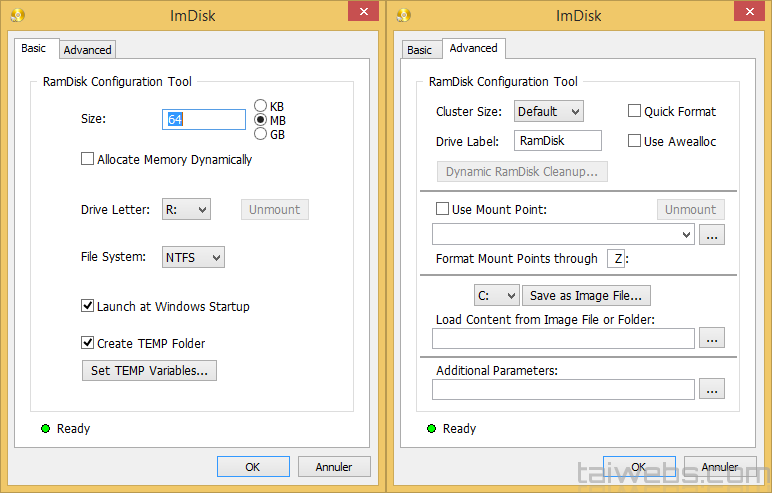Screen dimensions: 772x493
Task: Click Save as Image File button
Action: [x=586, y=296]
